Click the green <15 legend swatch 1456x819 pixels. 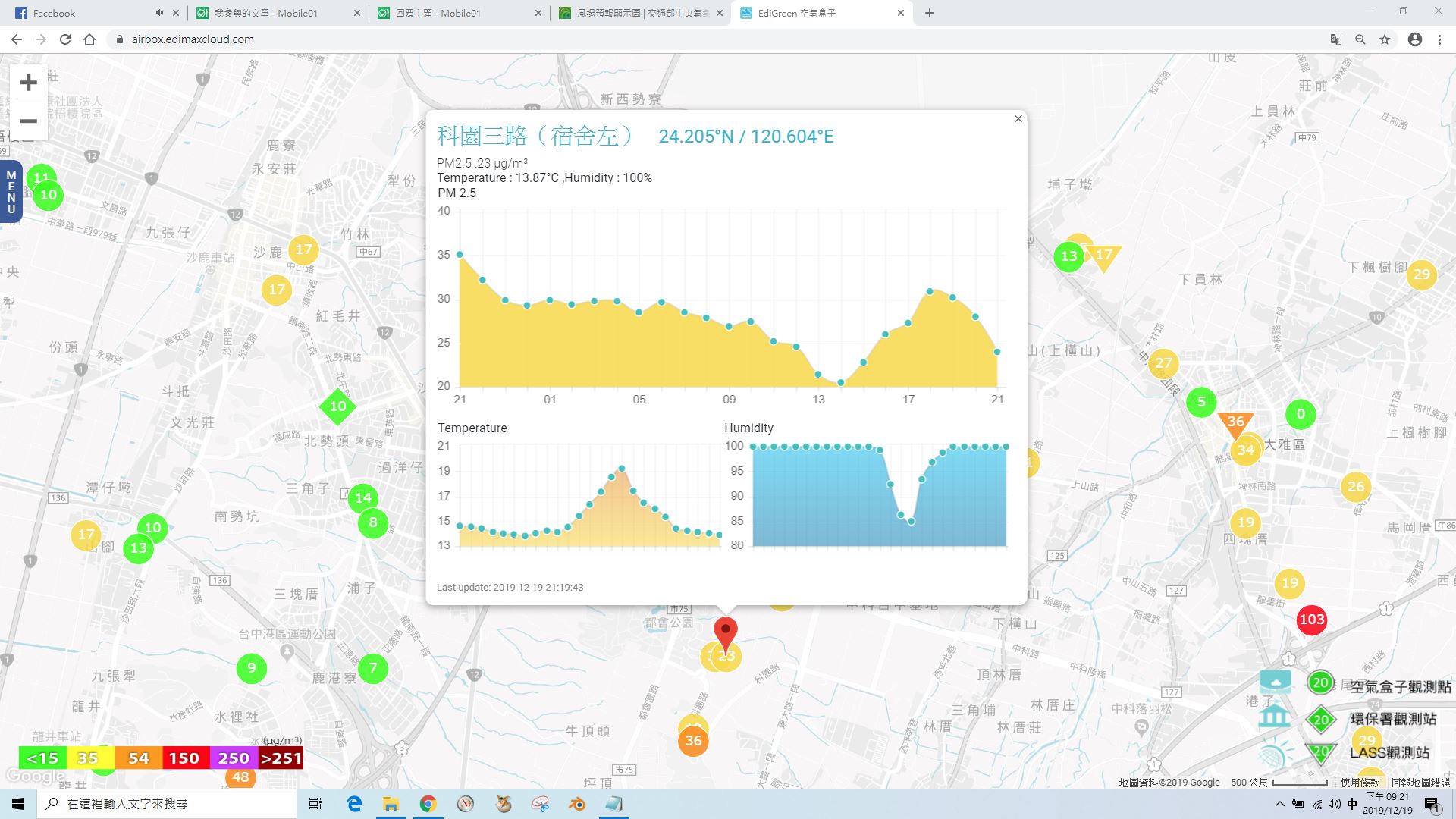coord(42,758)
